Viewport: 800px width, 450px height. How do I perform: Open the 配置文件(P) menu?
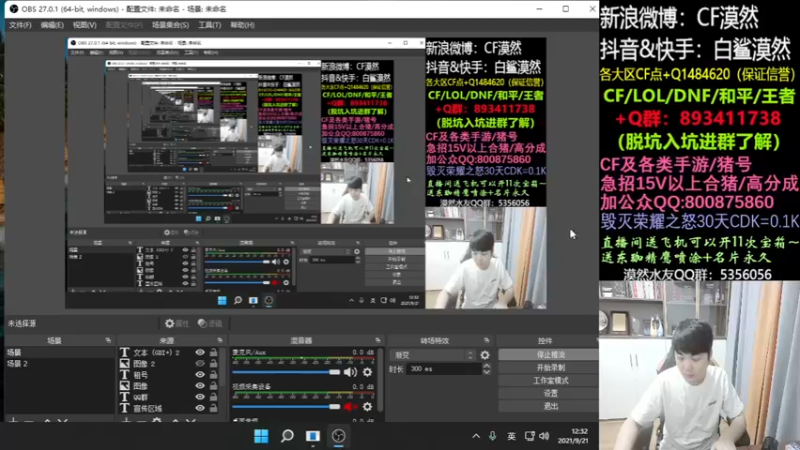[124, 25]
